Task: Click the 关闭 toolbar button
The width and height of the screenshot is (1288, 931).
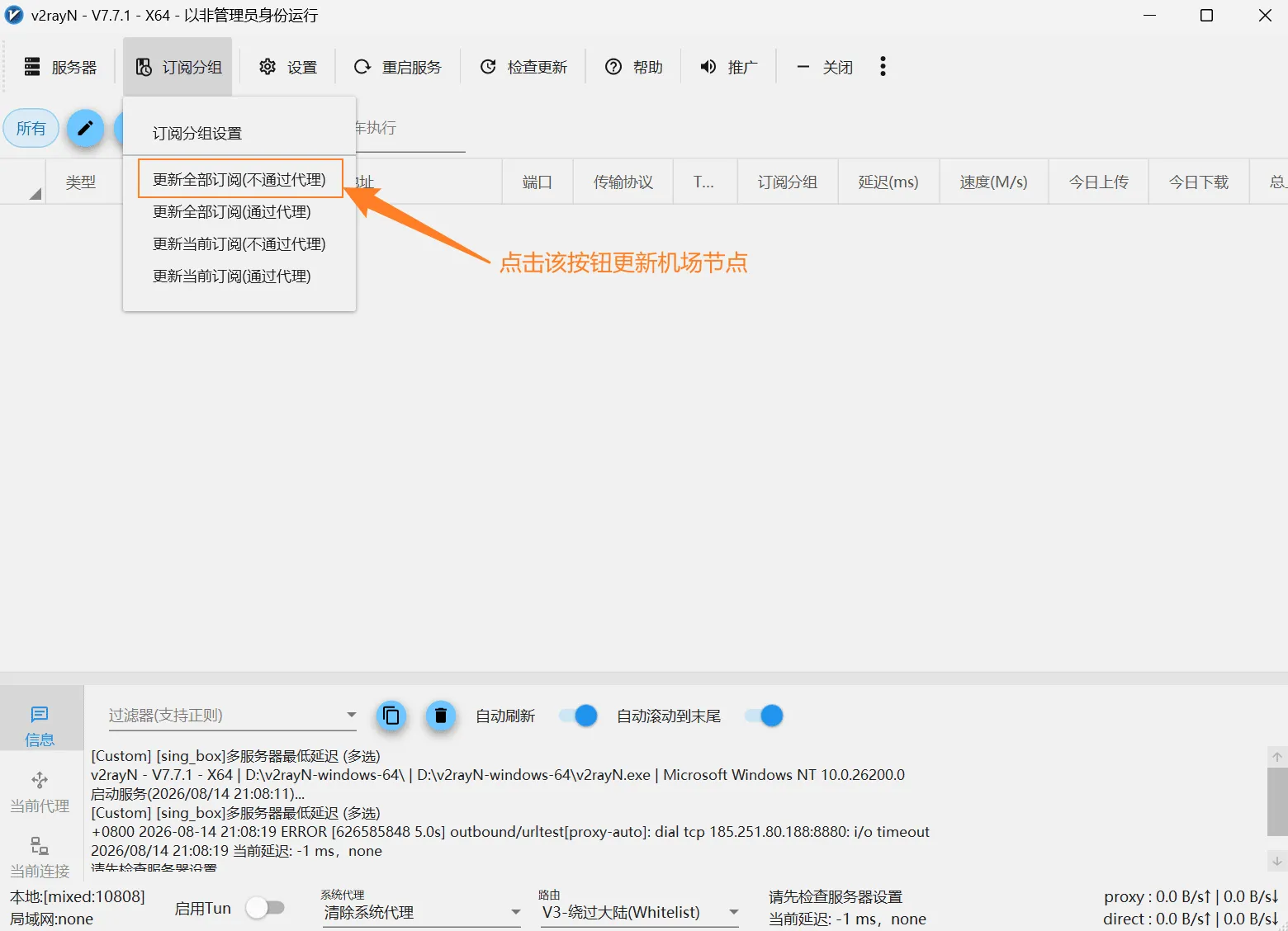Action: click(824, 67)
